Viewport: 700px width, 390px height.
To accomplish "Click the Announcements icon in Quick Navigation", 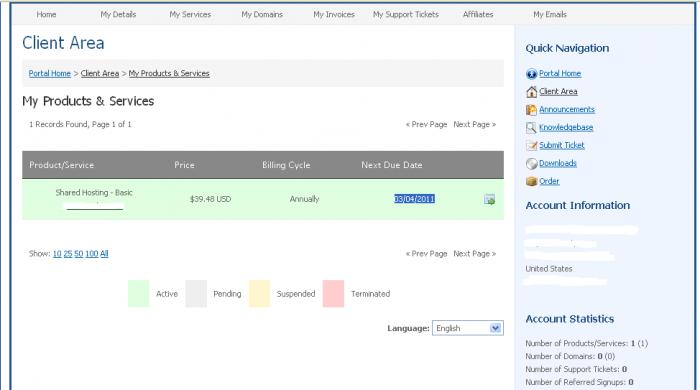I will click(531, 110).
